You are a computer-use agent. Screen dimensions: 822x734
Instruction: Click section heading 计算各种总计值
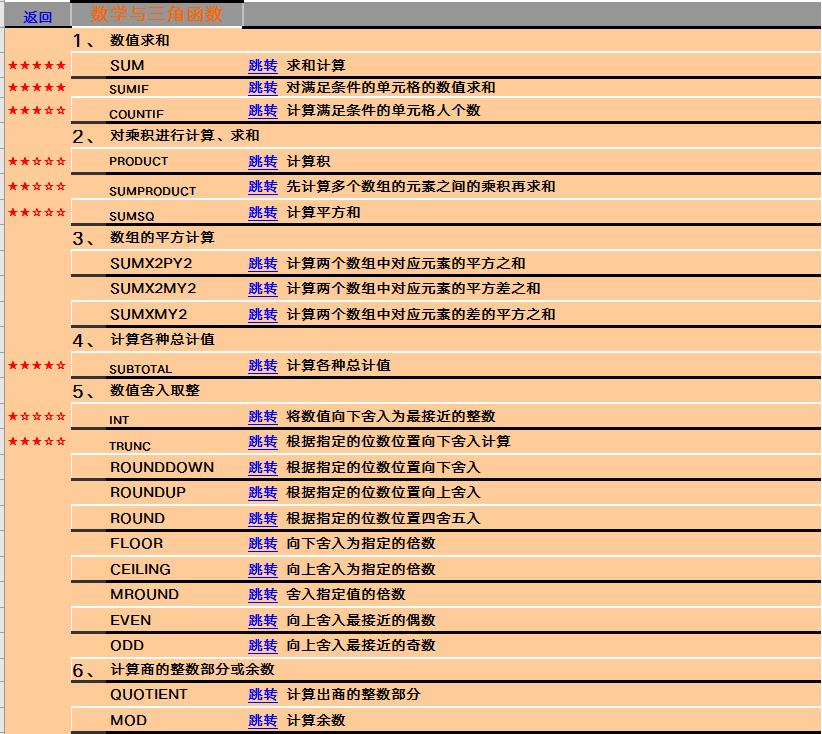[162, 339]
